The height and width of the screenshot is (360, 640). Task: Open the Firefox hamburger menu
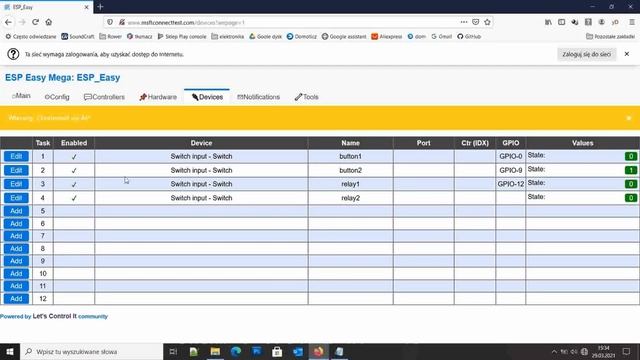631,22
